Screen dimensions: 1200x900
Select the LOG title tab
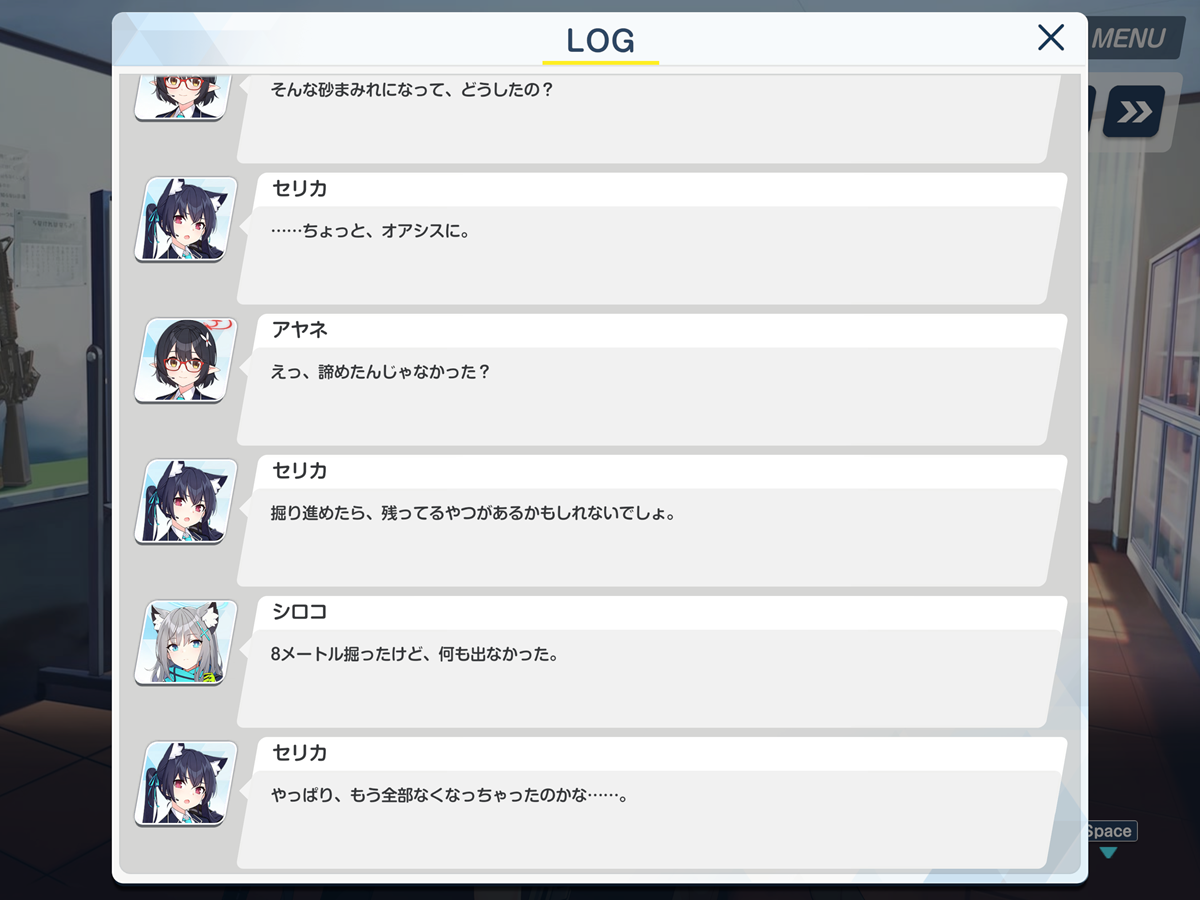click(600, 40)
